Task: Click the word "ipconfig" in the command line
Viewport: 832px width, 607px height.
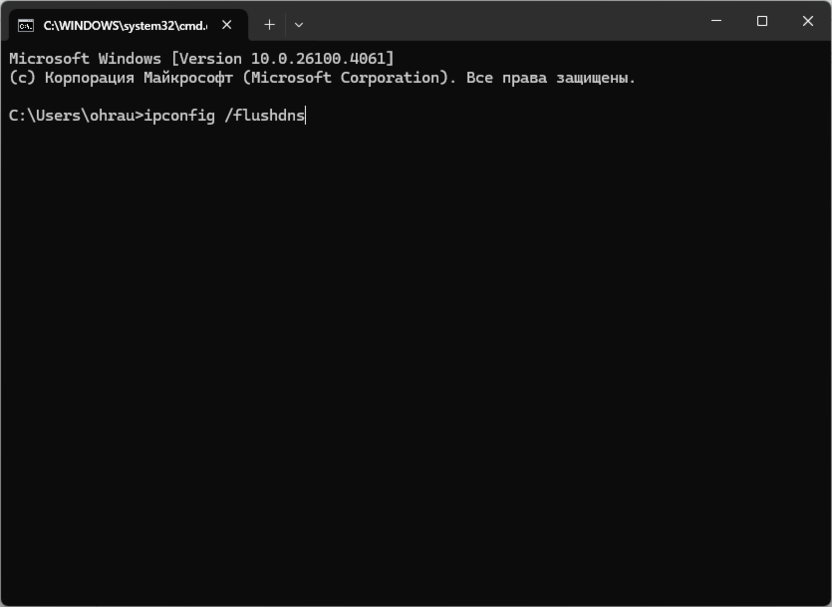Action: (x=178, y=115)
